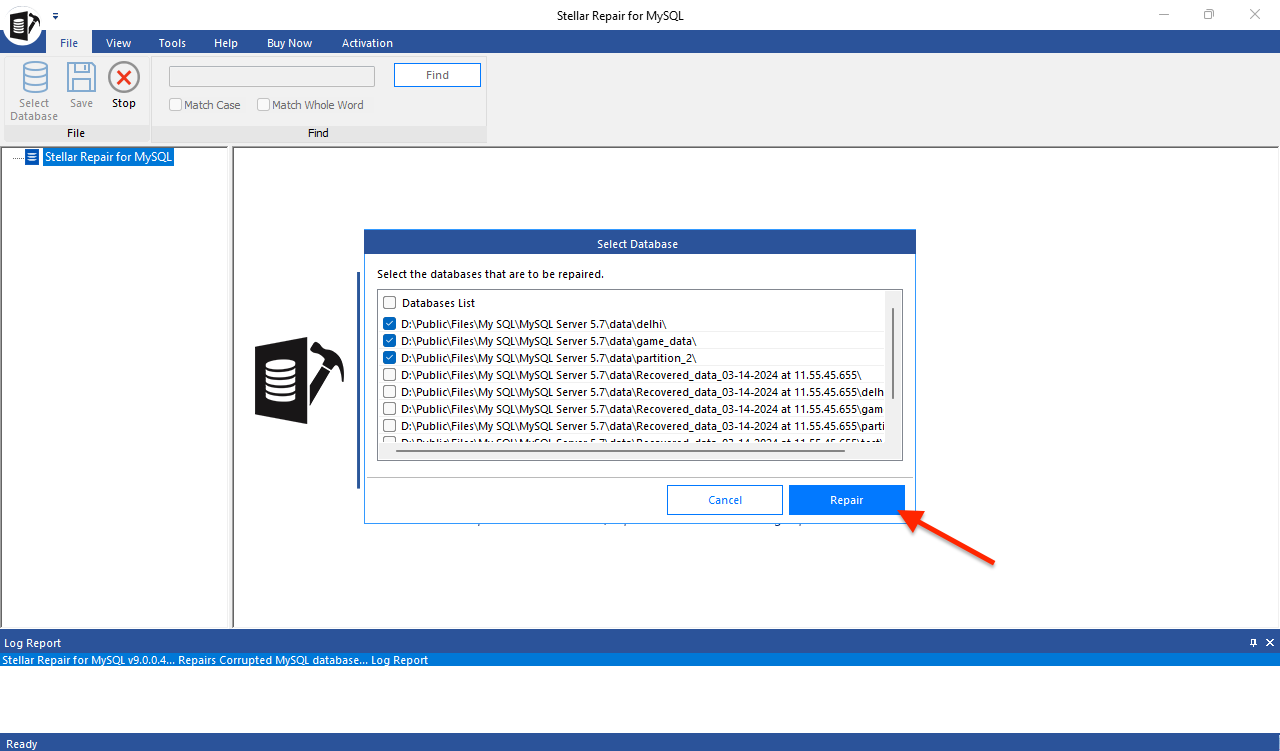
Task: Select the Stellar Repair for MySQL tree node
Action: click(x=108, y=156)
